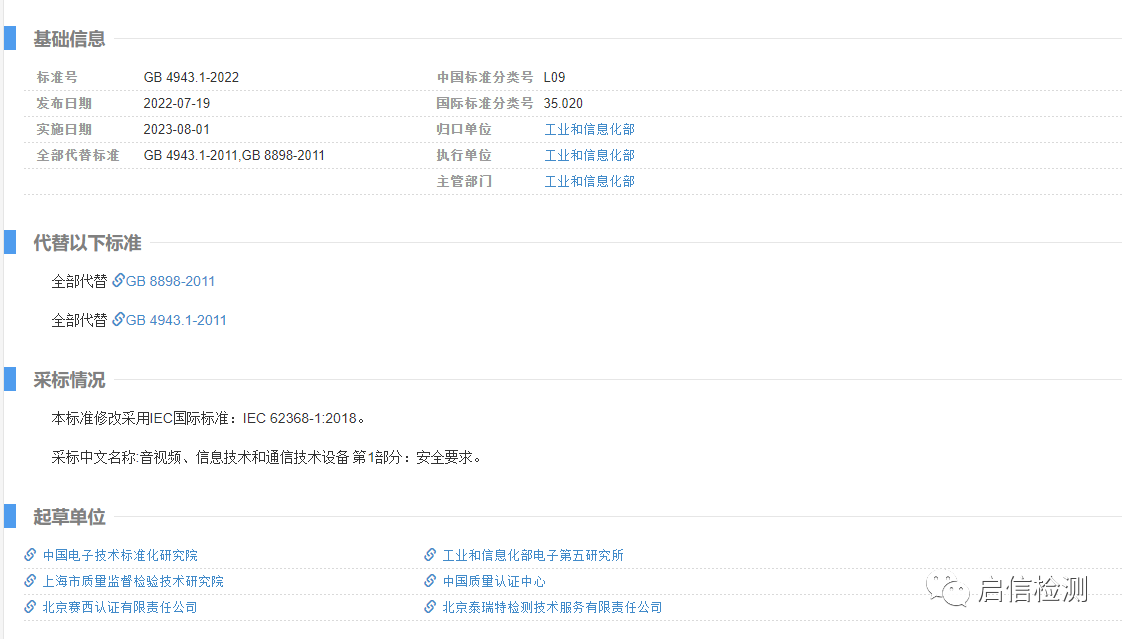Image resolution: width=1125 pixels, height=639 pixels.
Task: Open 工业和信息化部 link in 归口单位 row
Action: point(589,129)
